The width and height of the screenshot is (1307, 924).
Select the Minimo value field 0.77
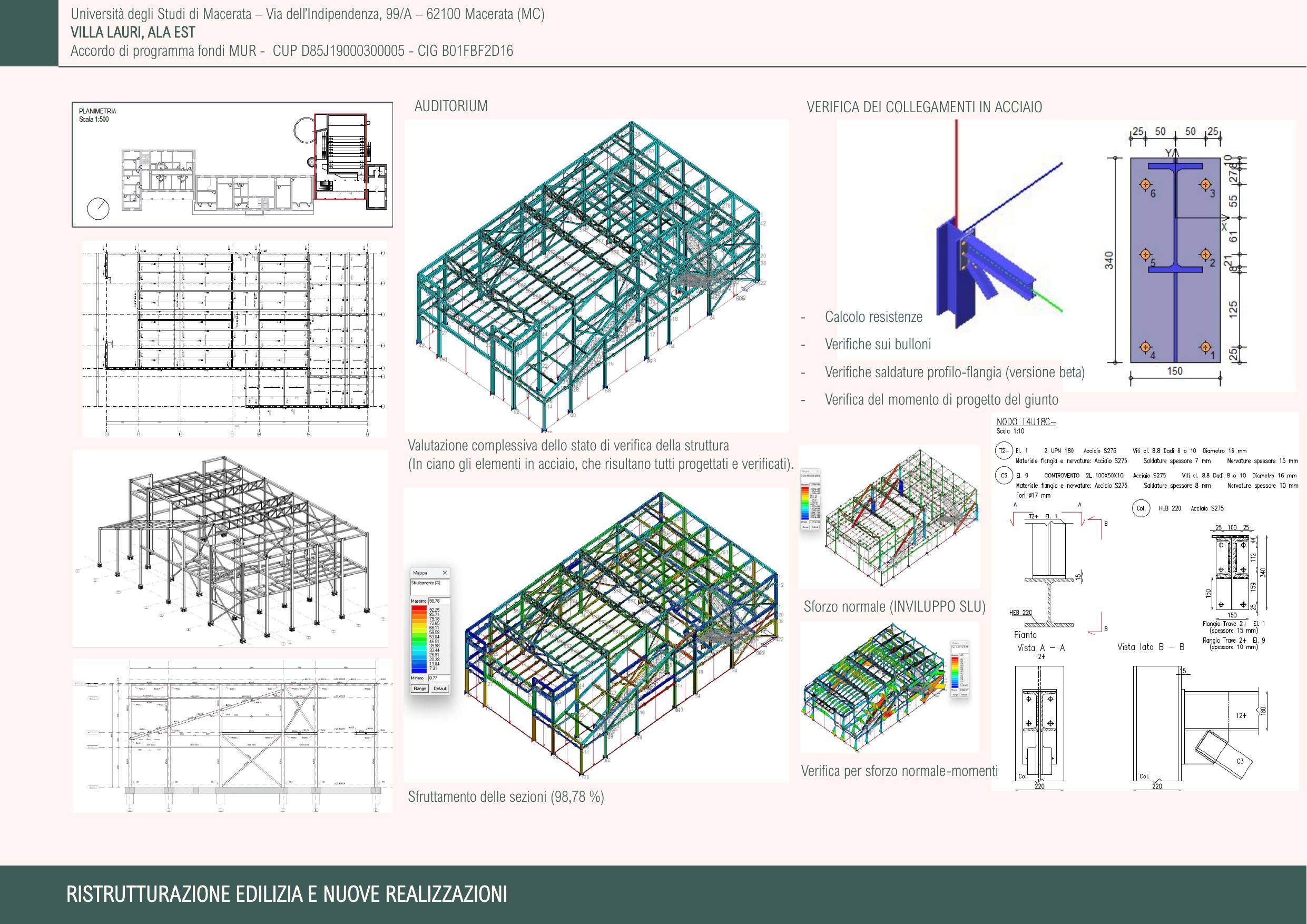coord(438,678)
